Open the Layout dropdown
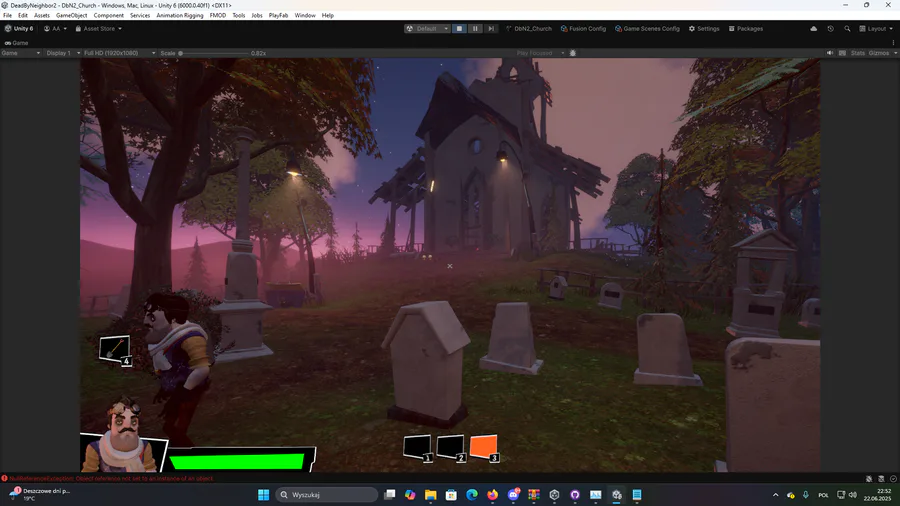This screenshot has height=506, width=900. (x=876, y=29)
